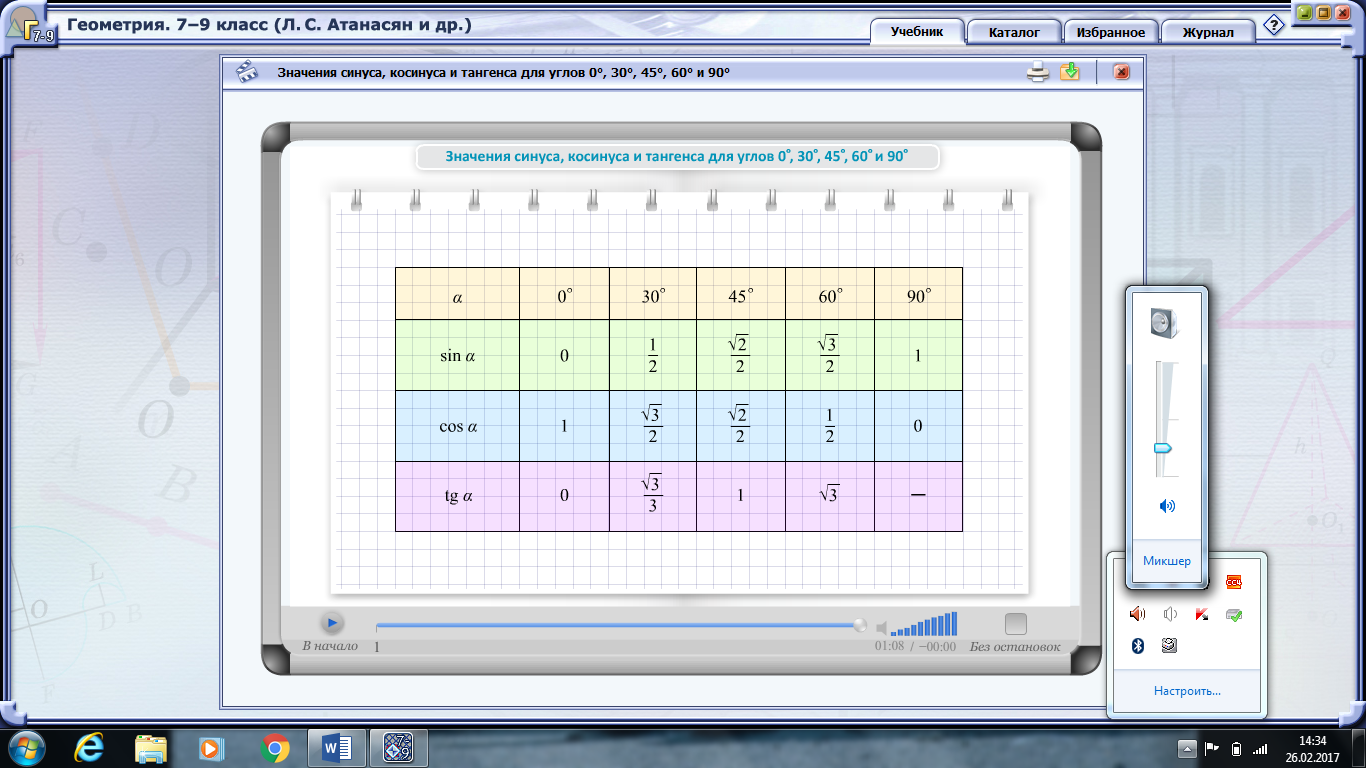Click the "В начало" label
1366x768 pixels.
pos(330,646)
